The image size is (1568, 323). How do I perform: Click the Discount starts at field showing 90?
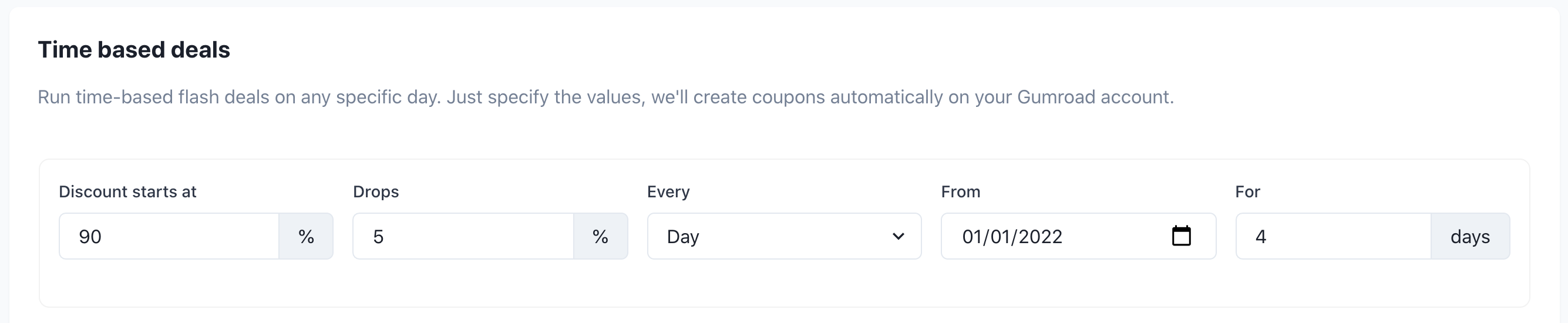[x=169, y=236]
